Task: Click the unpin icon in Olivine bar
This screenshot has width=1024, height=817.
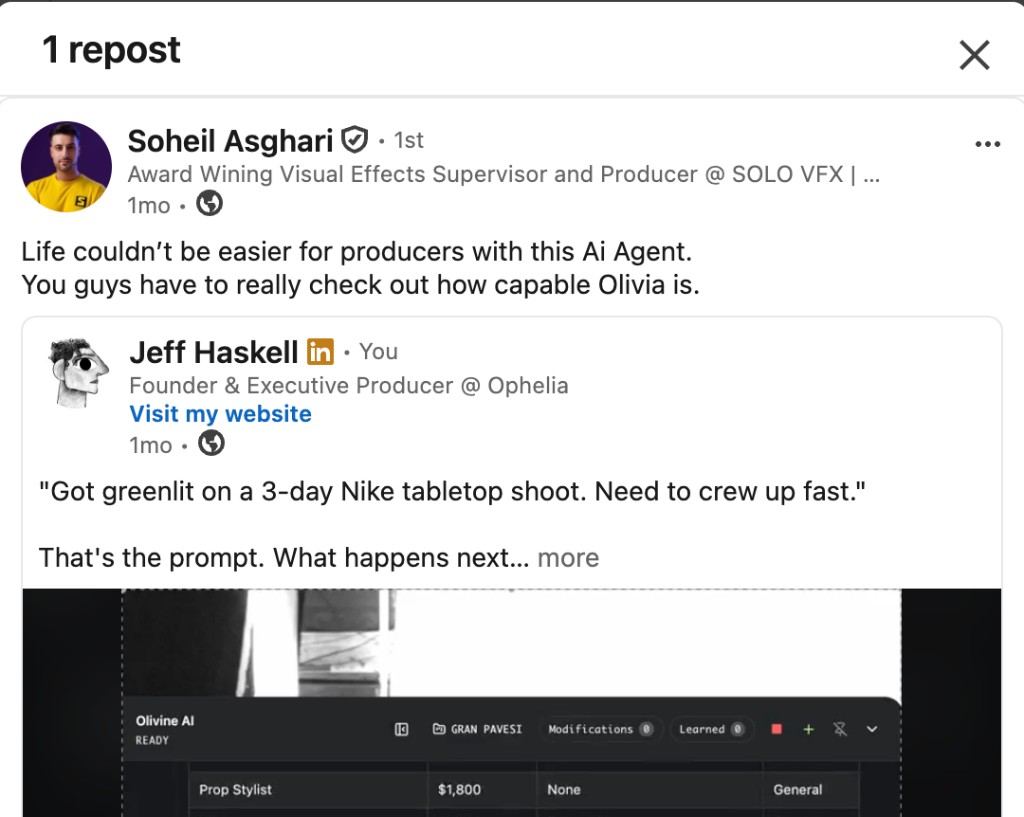Action: [x=840, y=729]
